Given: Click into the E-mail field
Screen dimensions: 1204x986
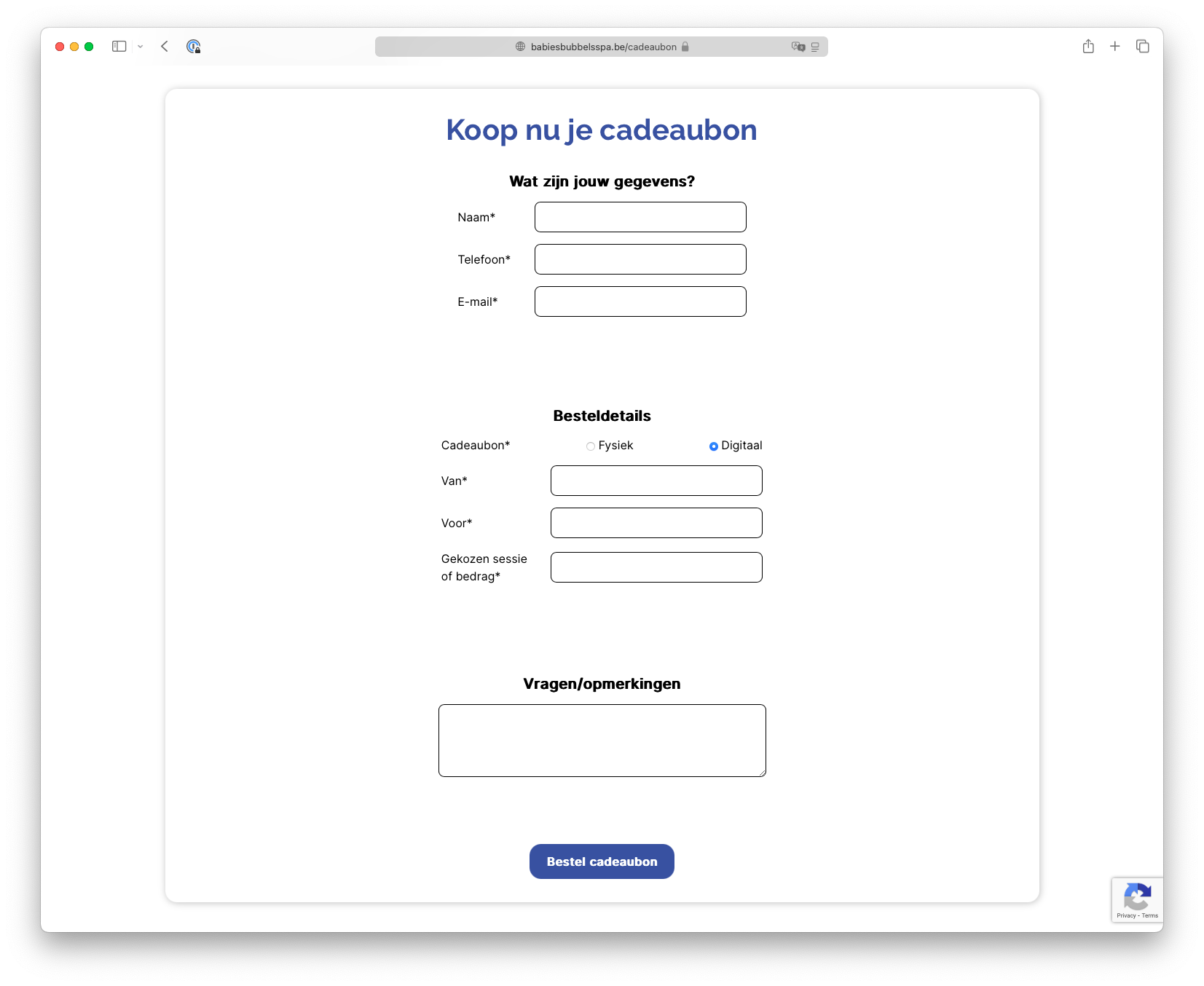Looking at the screenshot, I should pyautogui.click(x=640, y=301).
